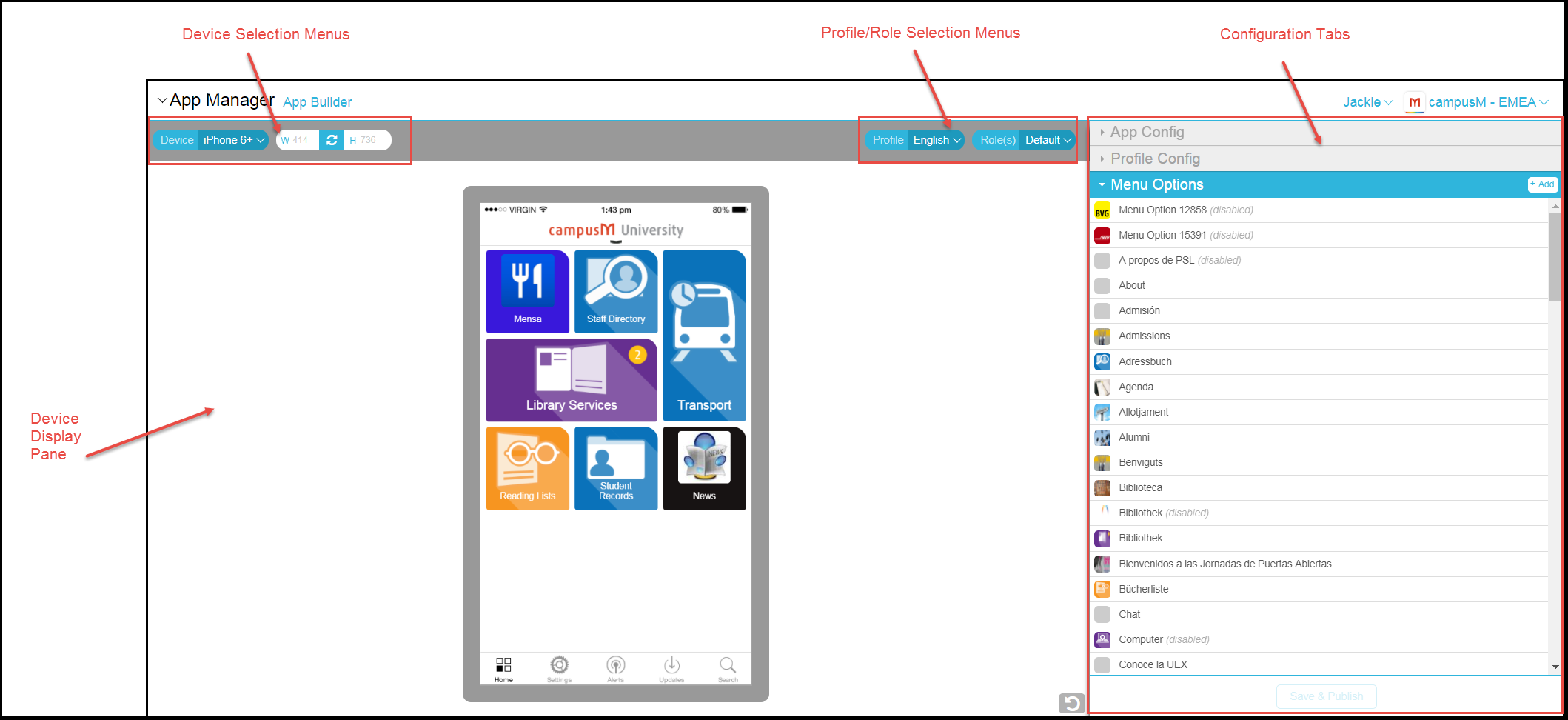1568x720 pixels.
Task: Swap width and height with rotate icon
Action: tap(332, 140)
